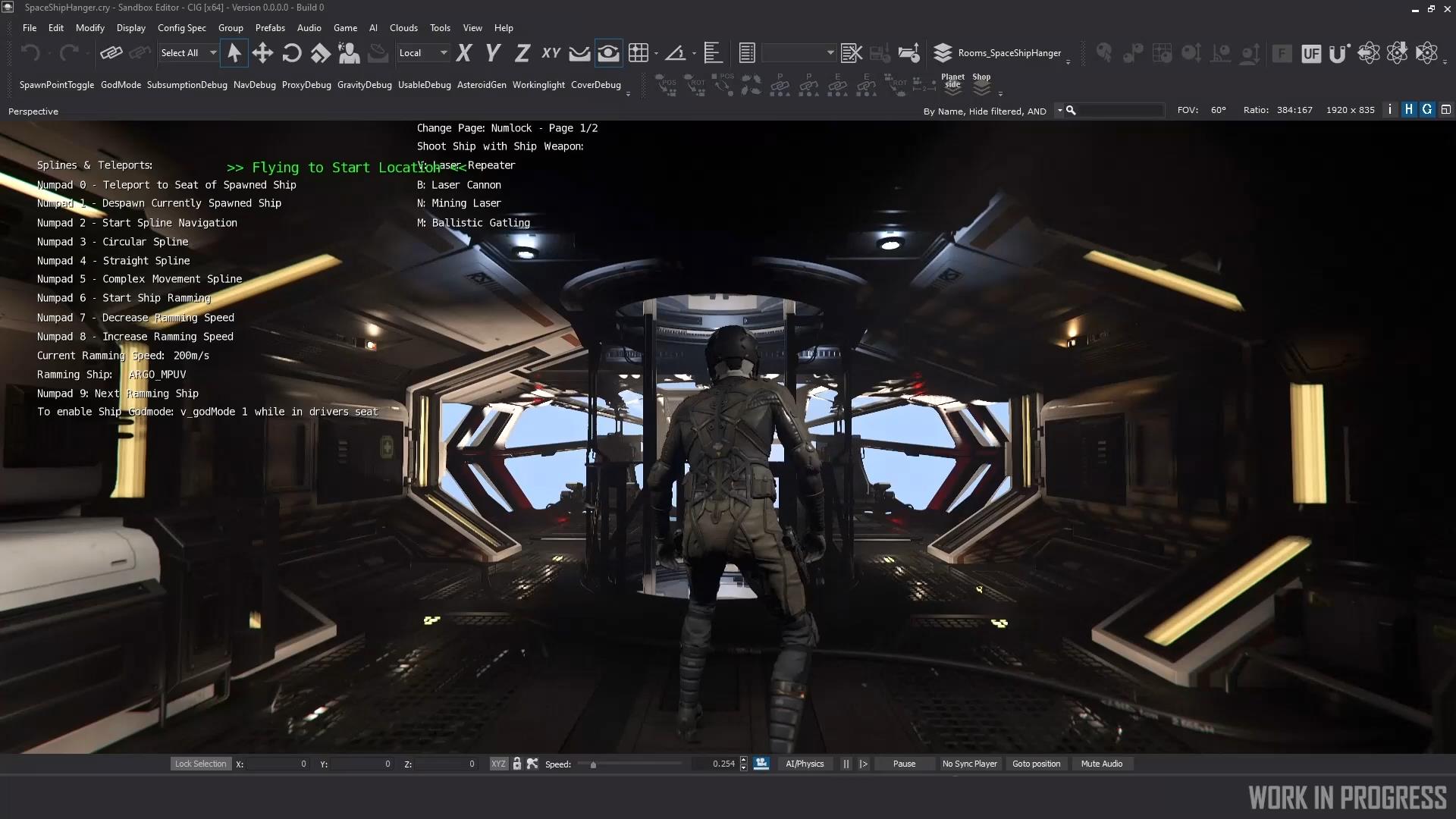The image size is (1456, 819).
Task: Click the UF toolbar icon
Action: 1310,53
